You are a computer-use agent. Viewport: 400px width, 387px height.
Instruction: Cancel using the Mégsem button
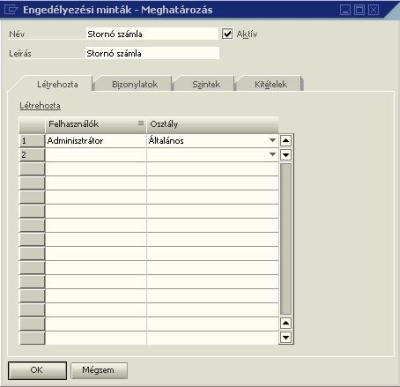[99, 370]
